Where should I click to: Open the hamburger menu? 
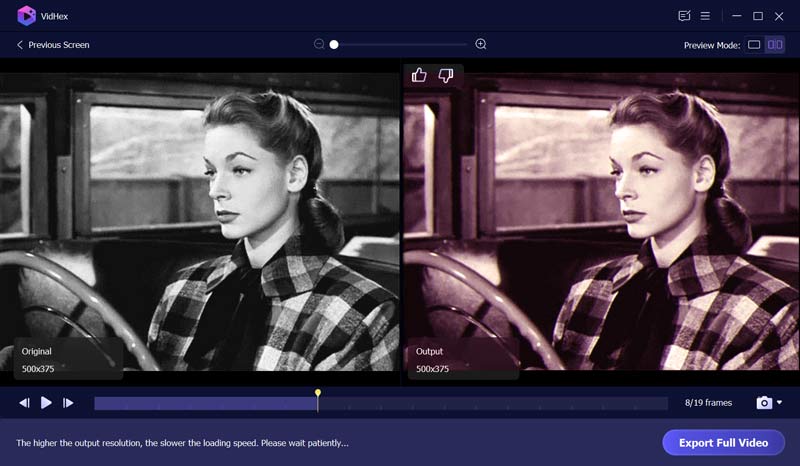tap(705, 16)
